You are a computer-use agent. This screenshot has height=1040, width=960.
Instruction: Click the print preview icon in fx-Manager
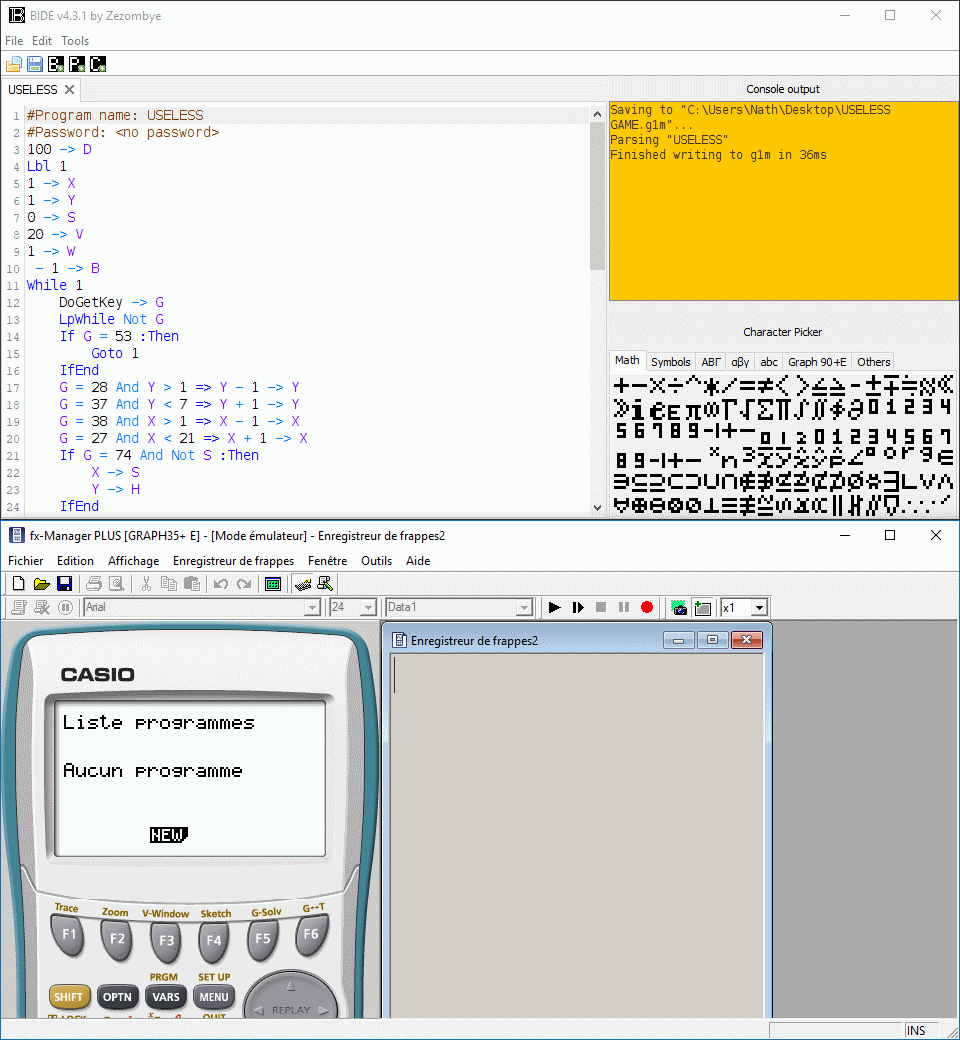[x=117, y=584]
